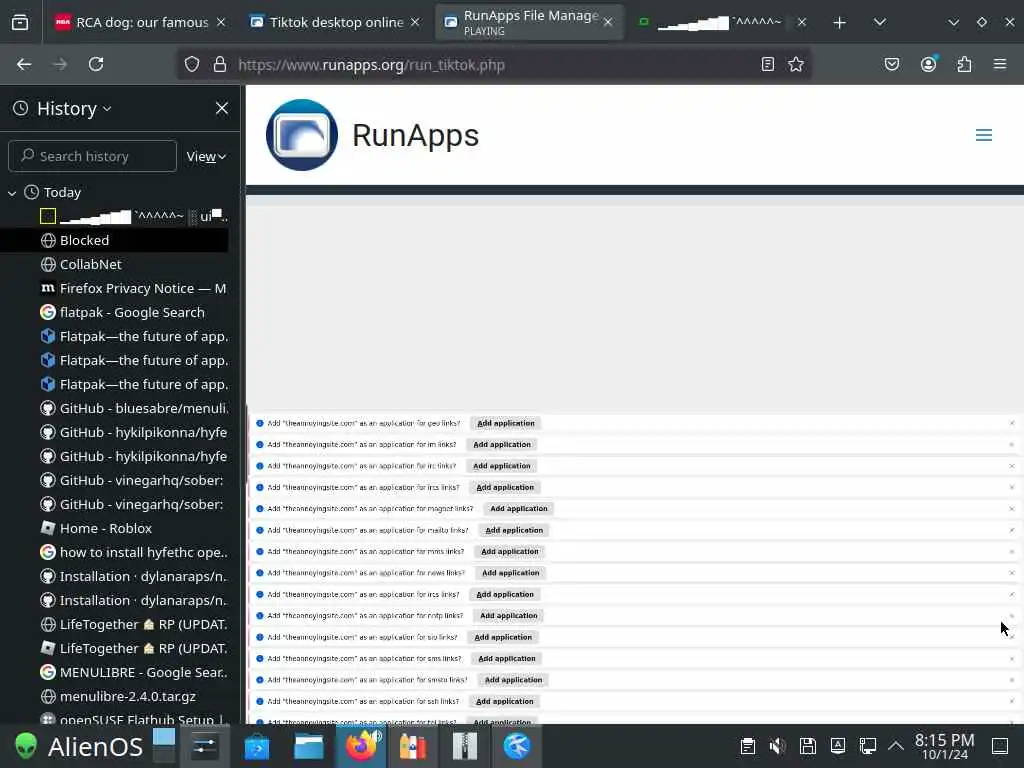Screen dimensions: 1024x768
Task: Click Add application for sms links
Action: (507, 658)
